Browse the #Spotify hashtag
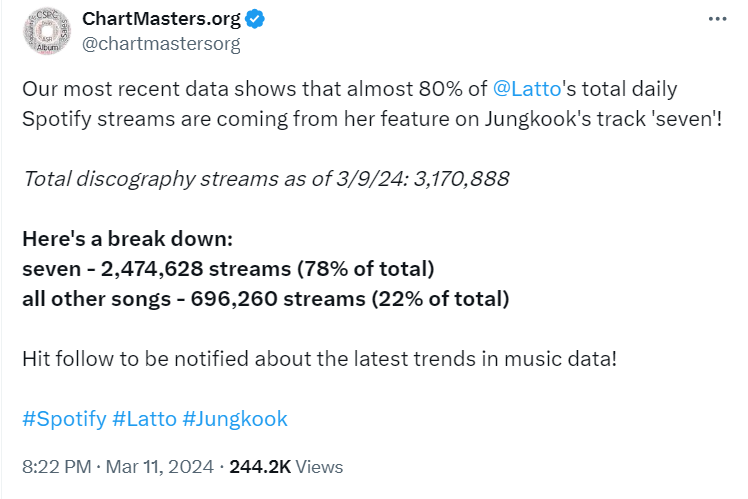748x499 pixels. [64, 419]
